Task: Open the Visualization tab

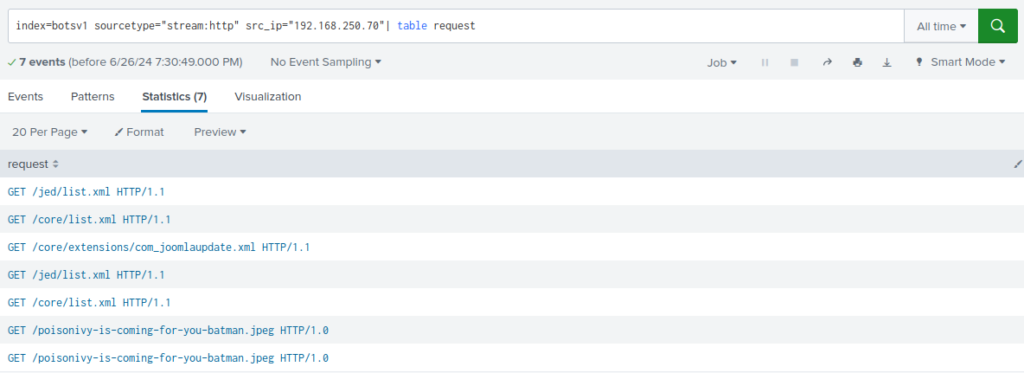Action: [x=268, y=97]
